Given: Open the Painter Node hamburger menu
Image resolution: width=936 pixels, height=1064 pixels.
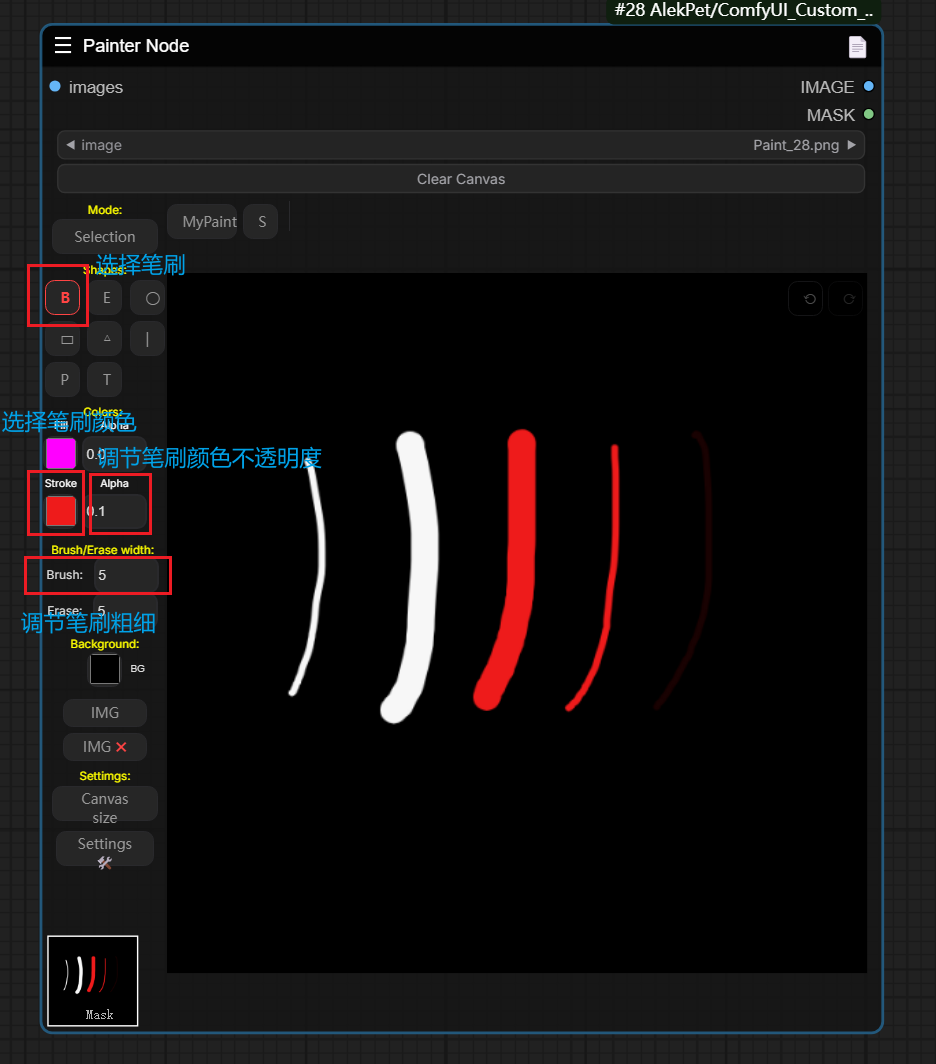Looking at the screenshot, I should coord(63,46).
